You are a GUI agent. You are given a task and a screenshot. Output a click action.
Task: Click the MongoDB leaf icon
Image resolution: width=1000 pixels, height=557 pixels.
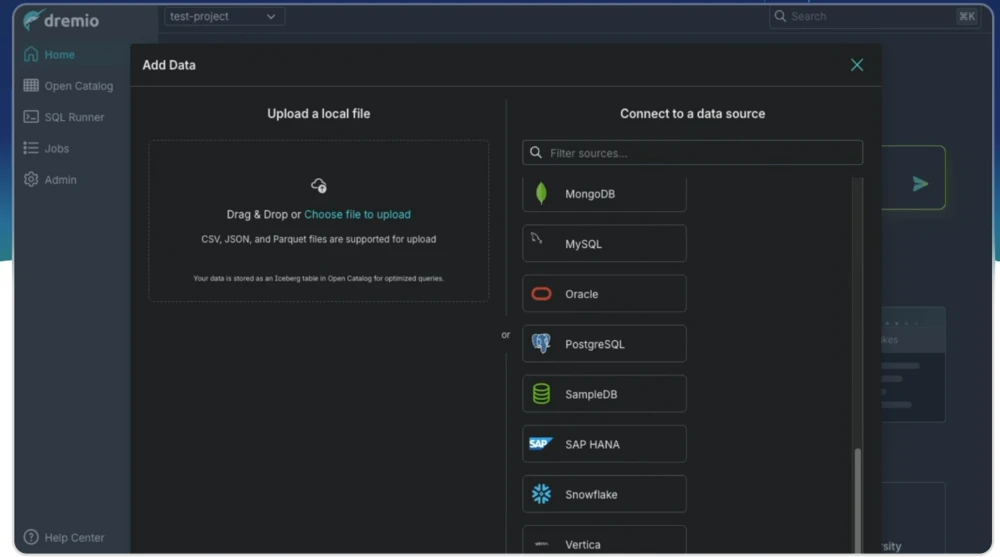pos(541,193)
